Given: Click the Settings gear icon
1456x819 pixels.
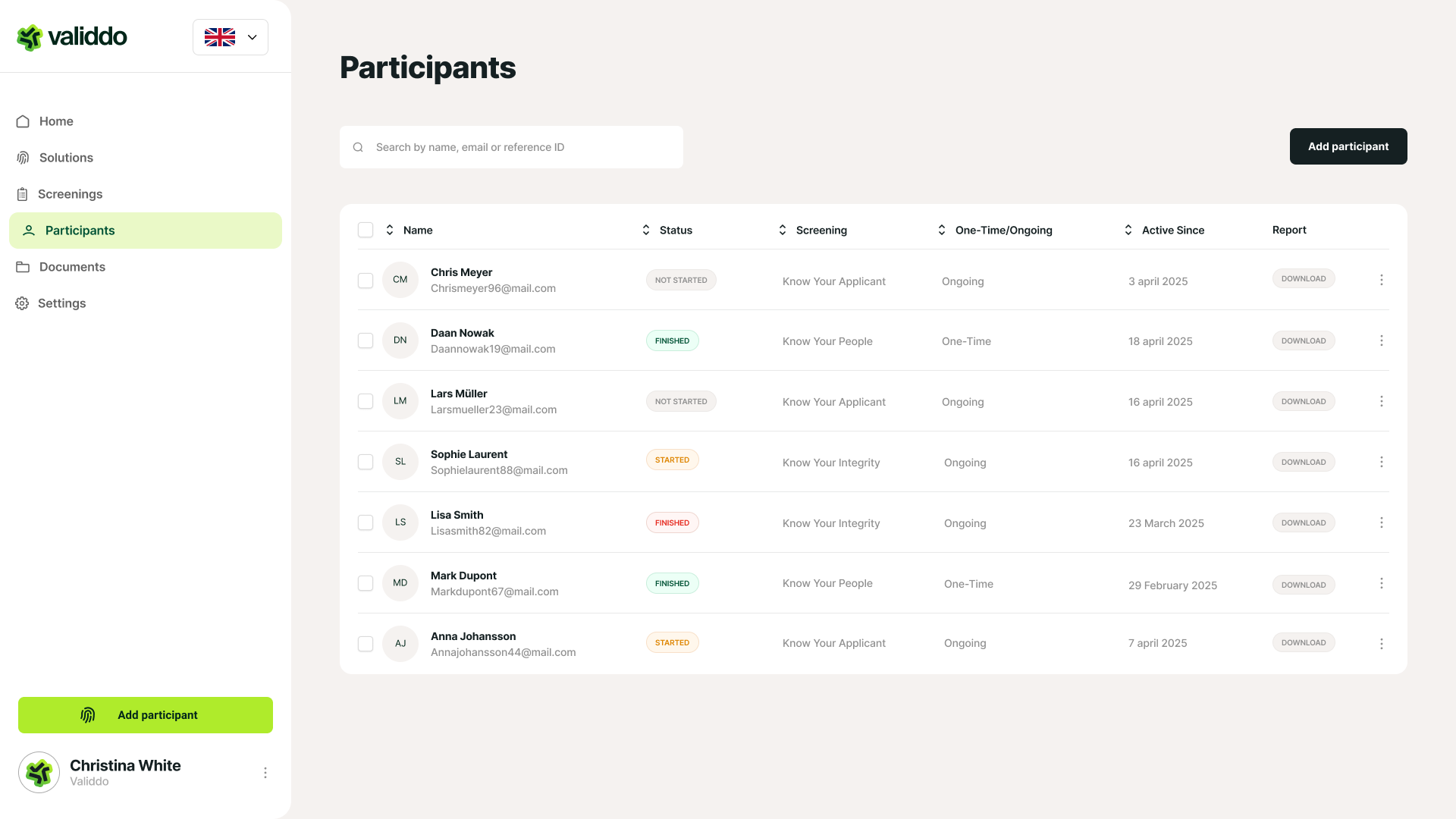Looking at the screenshot, I should pyautogui.click(x=23, y=303).
